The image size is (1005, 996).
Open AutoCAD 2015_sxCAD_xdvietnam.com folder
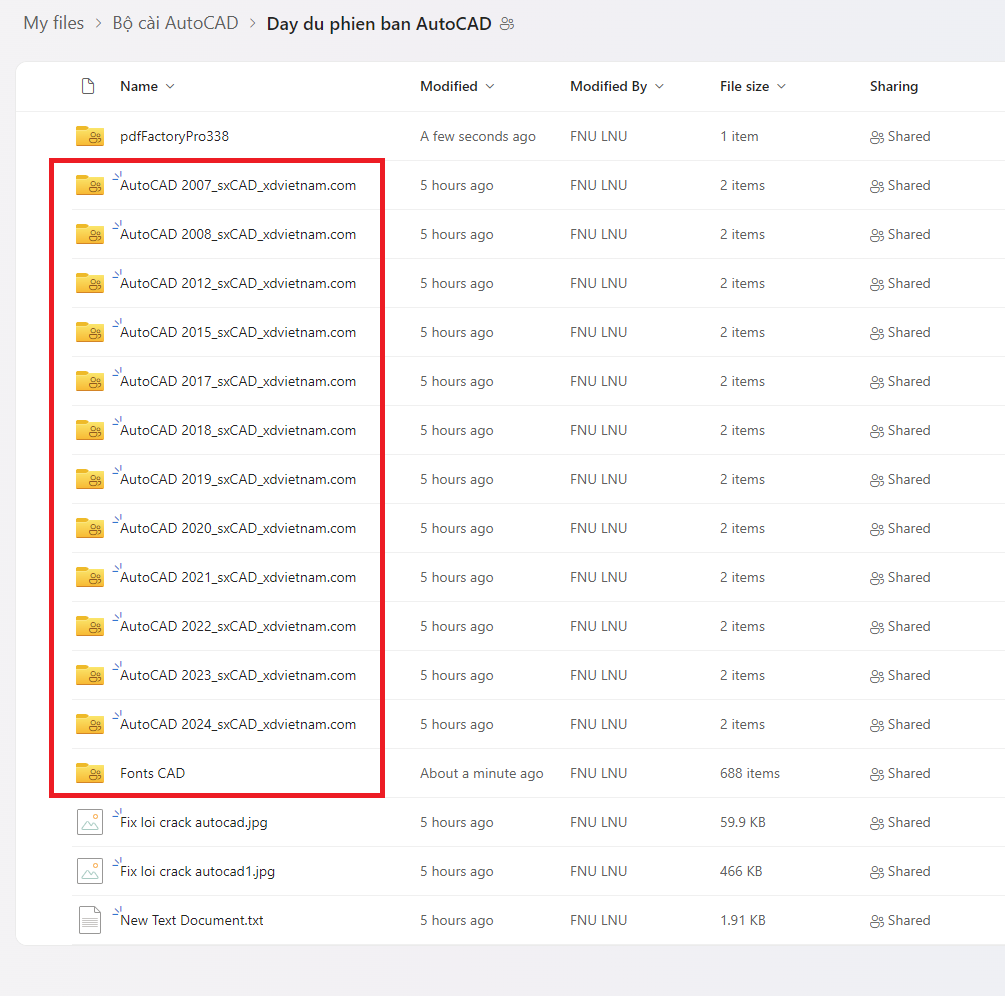point(238,333)
